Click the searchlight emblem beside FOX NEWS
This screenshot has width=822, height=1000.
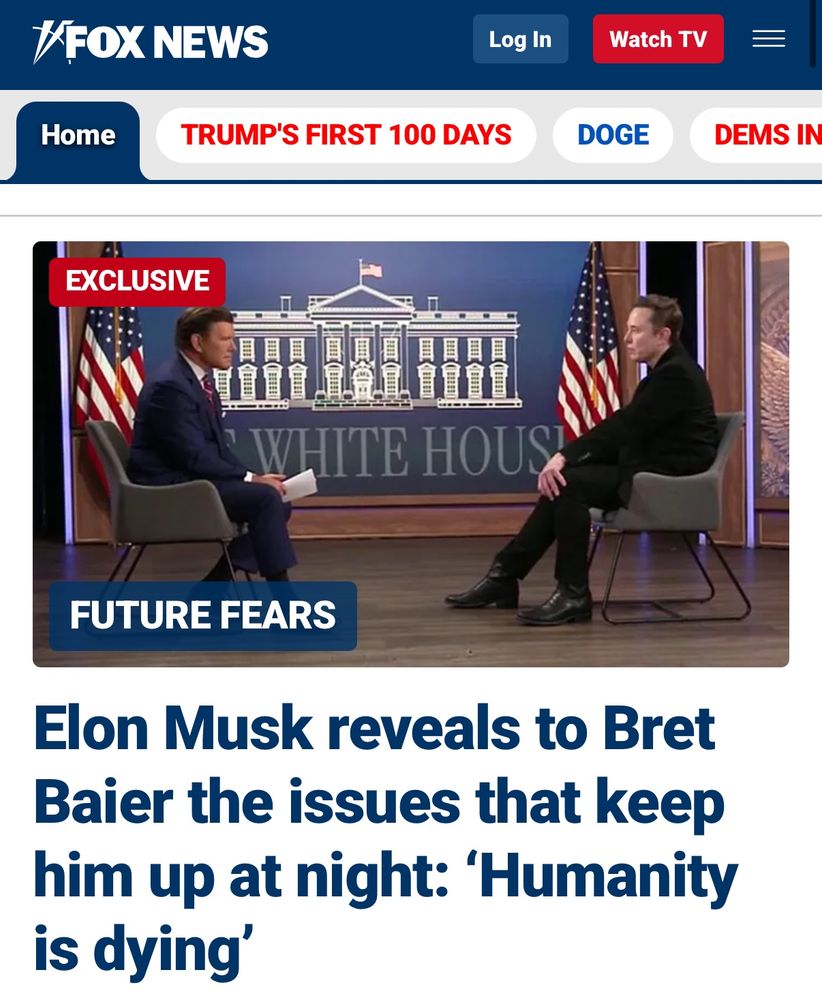coord(48,41)
